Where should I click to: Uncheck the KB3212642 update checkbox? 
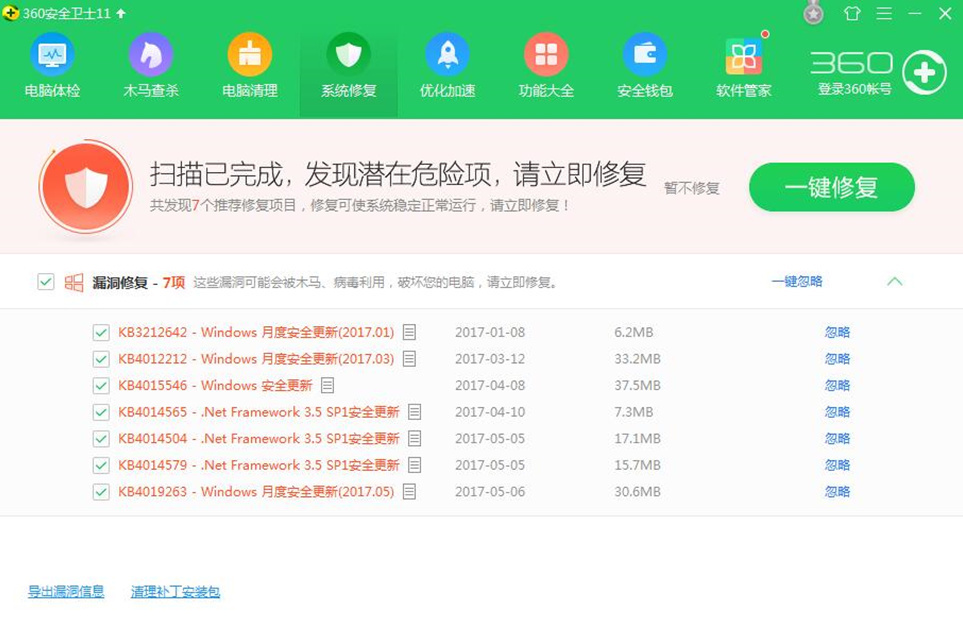click(101, 332)
